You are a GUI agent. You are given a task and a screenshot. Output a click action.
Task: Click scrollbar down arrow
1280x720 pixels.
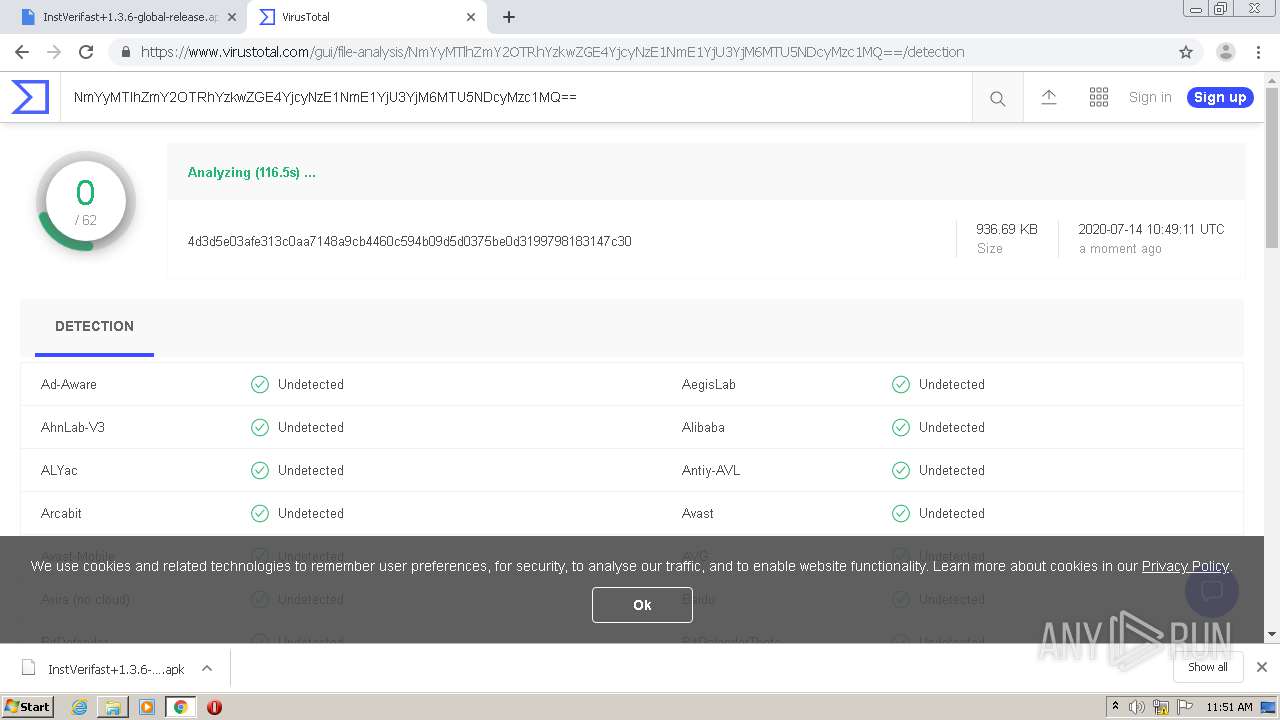pyautogui.click(x=1272, y=634)
